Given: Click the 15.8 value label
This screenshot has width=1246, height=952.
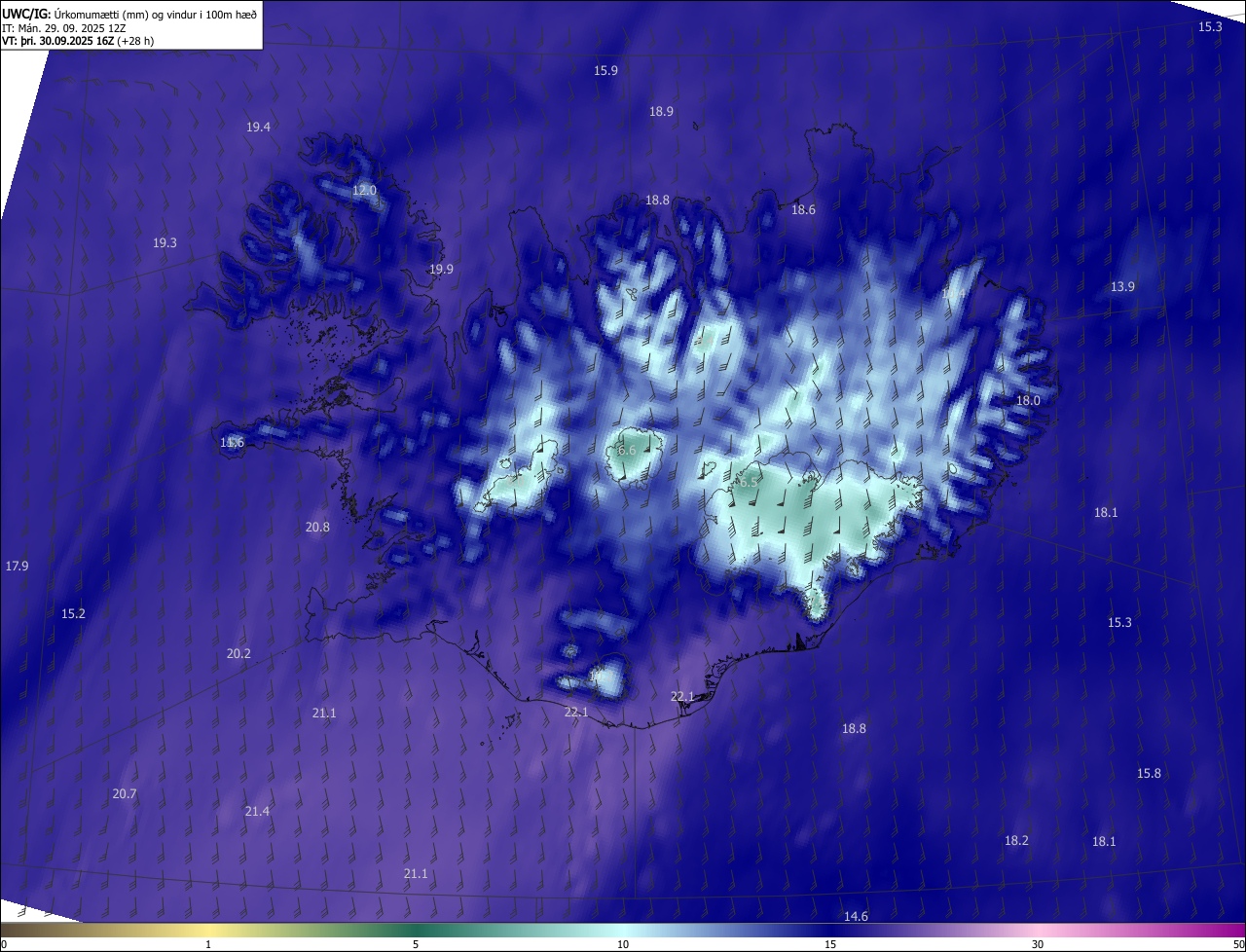Looking at the screenshot, I should click(x=1149, y=774).
